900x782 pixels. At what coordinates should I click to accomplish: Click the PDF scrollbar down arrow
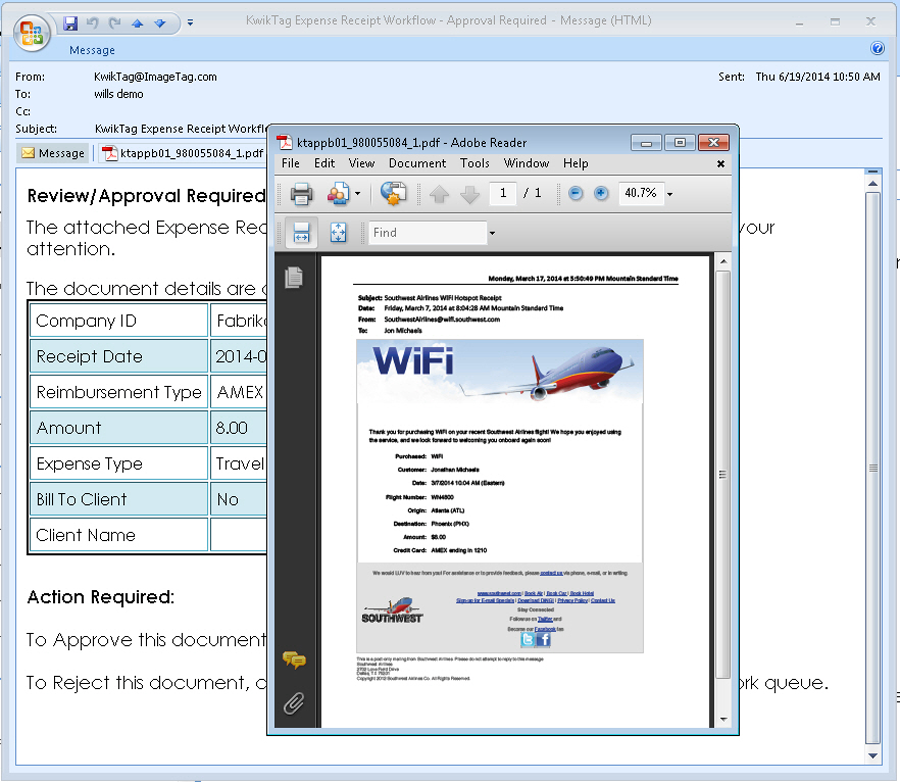[x=723, y=719]
